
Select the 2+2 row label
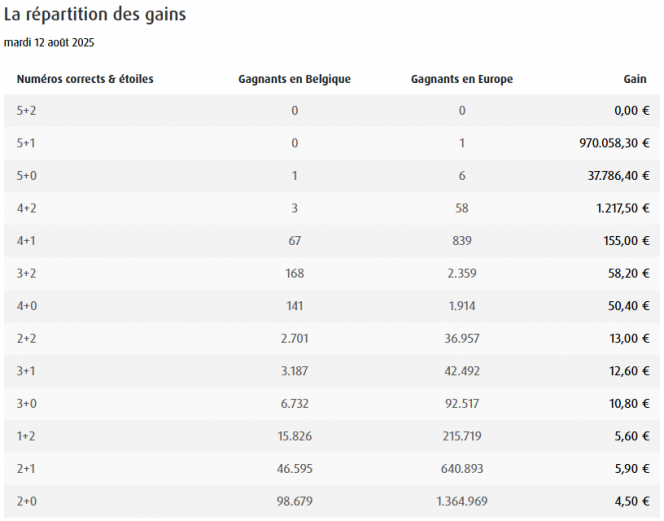[26, 339]
